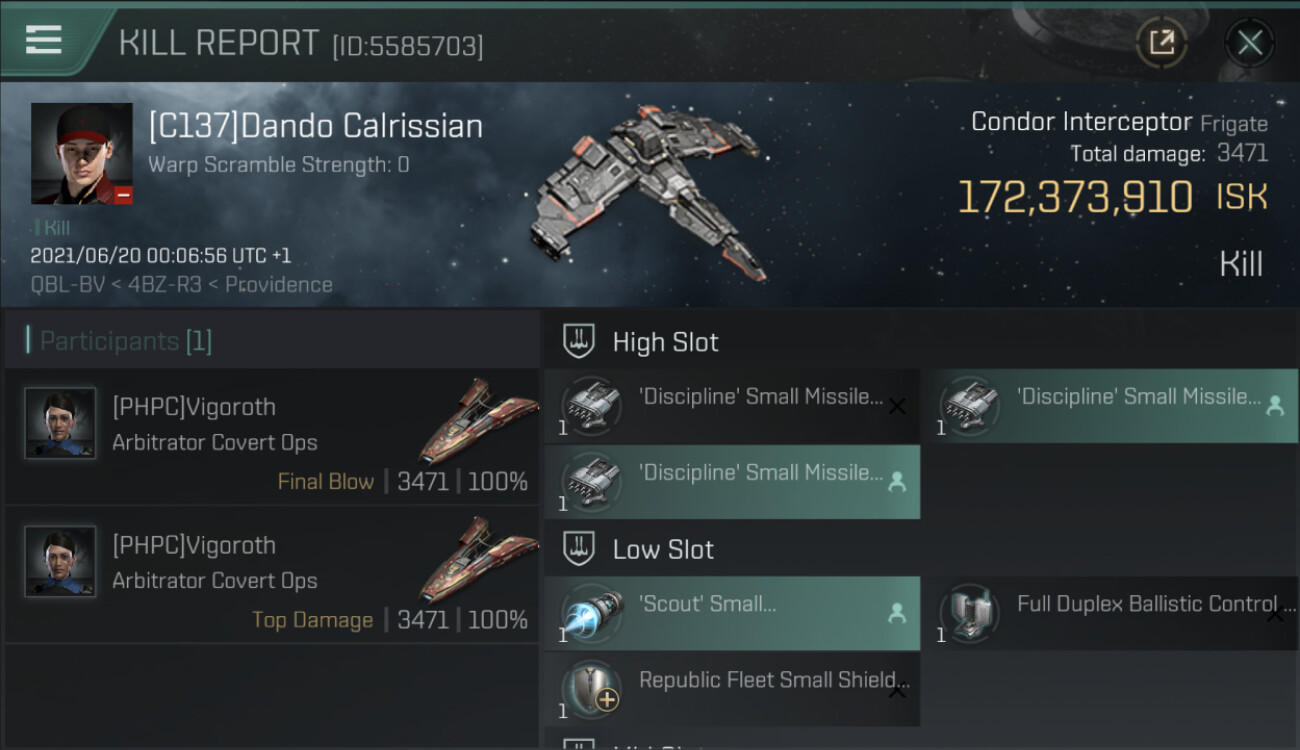Click the Final Blow Arbitrator ship icon
The width and height of the screenshot is (1300, 750).
tap(476, 420)
